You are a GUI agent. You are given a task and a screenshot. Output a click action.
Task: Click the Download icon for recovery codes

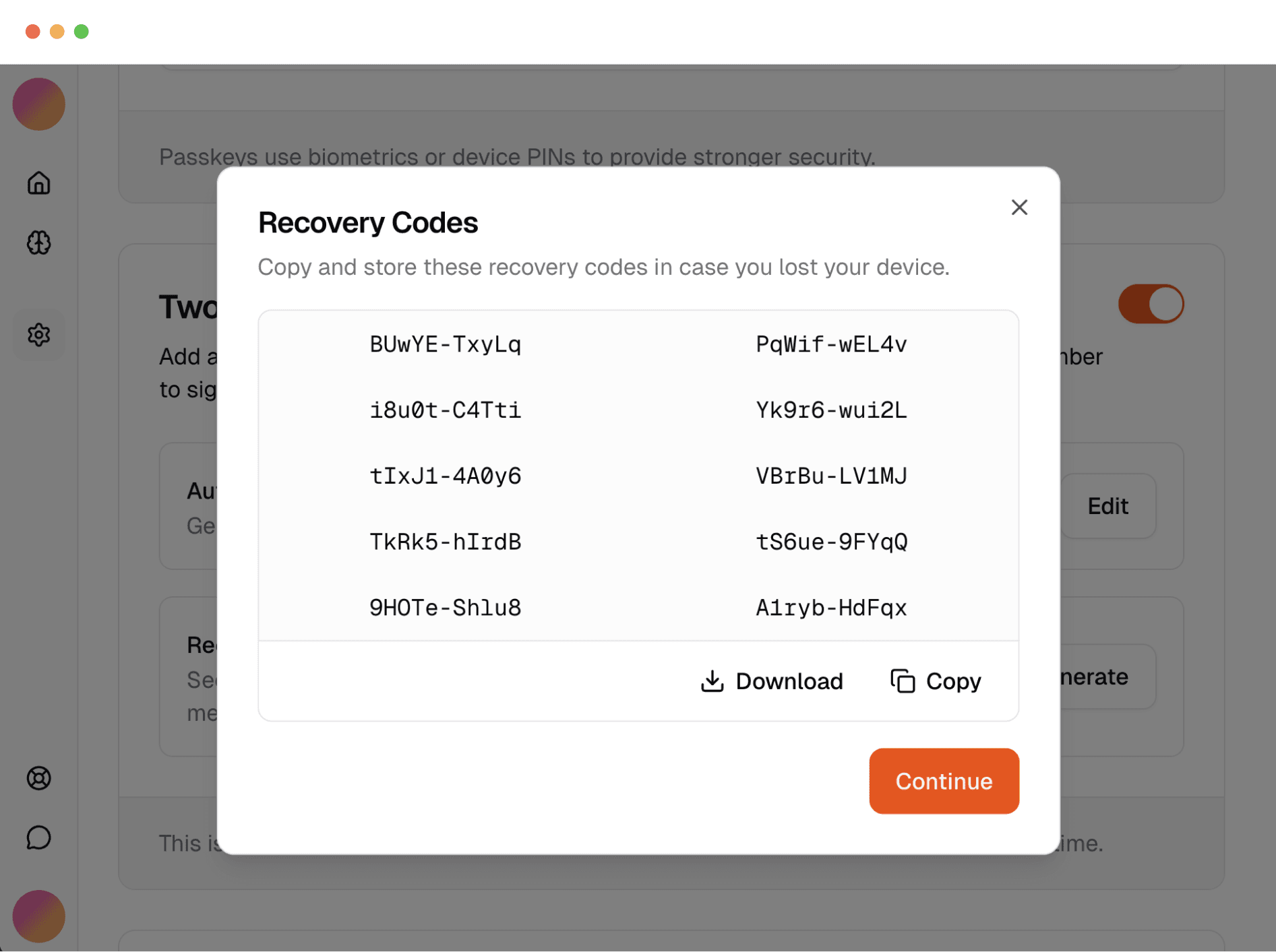[712, 680]
